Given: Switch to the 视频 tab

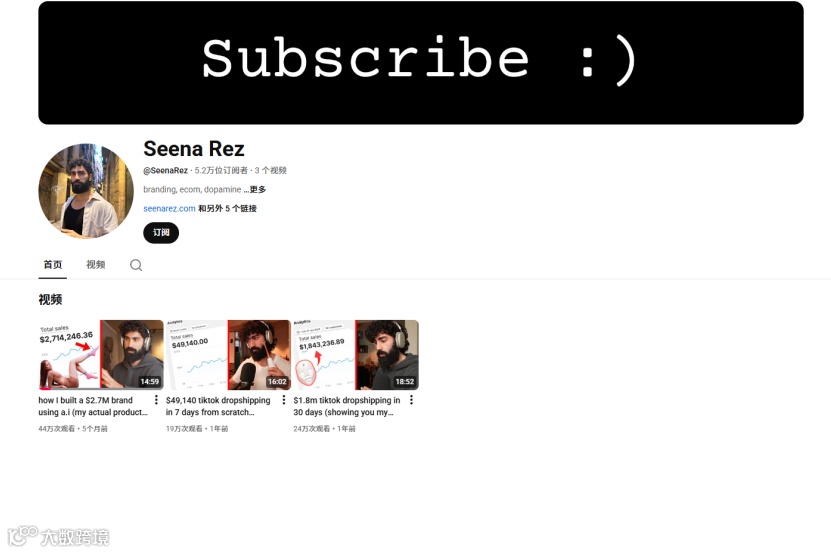Looking at the screenshot, I should [x=96, y=265].
